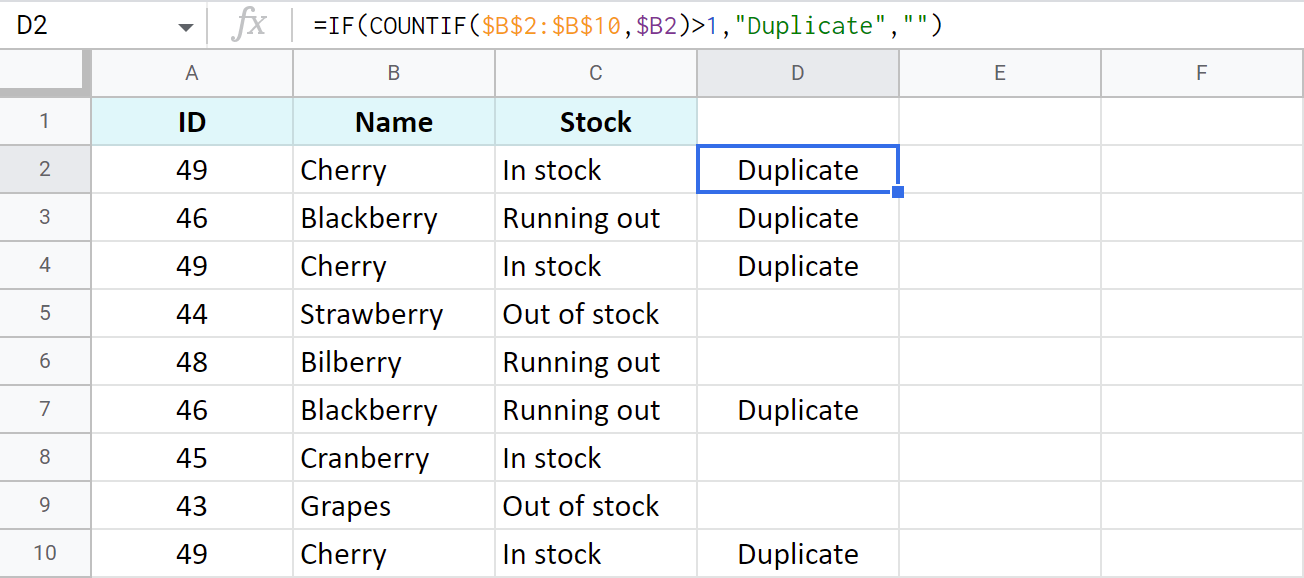Viewport: 1304px width, 578px height.
Task: Open the Name box dropdown arrow
Action: click(186, 22)
